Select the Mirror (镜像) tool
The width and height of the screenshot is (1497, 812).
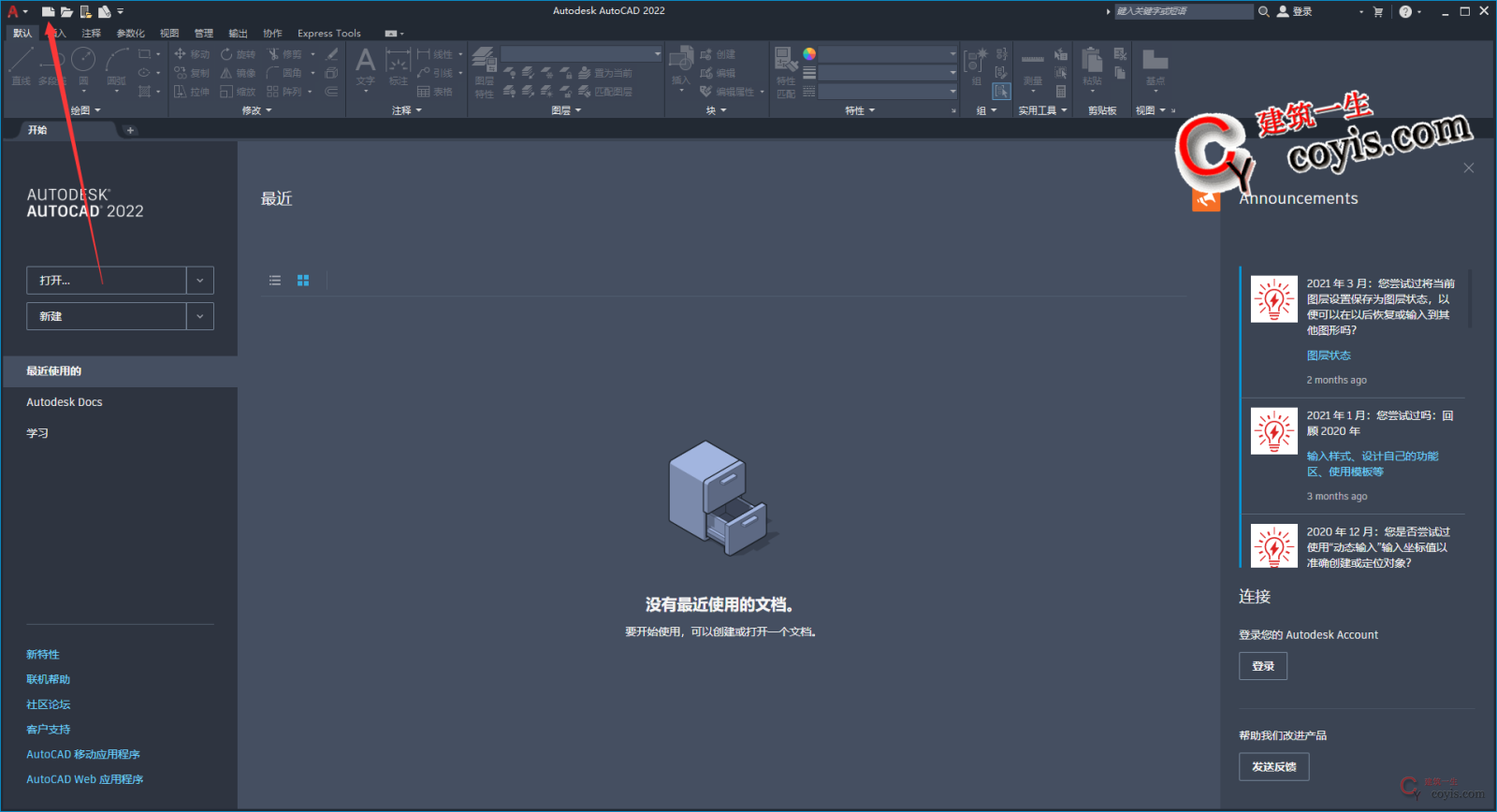tap(238, 73)
